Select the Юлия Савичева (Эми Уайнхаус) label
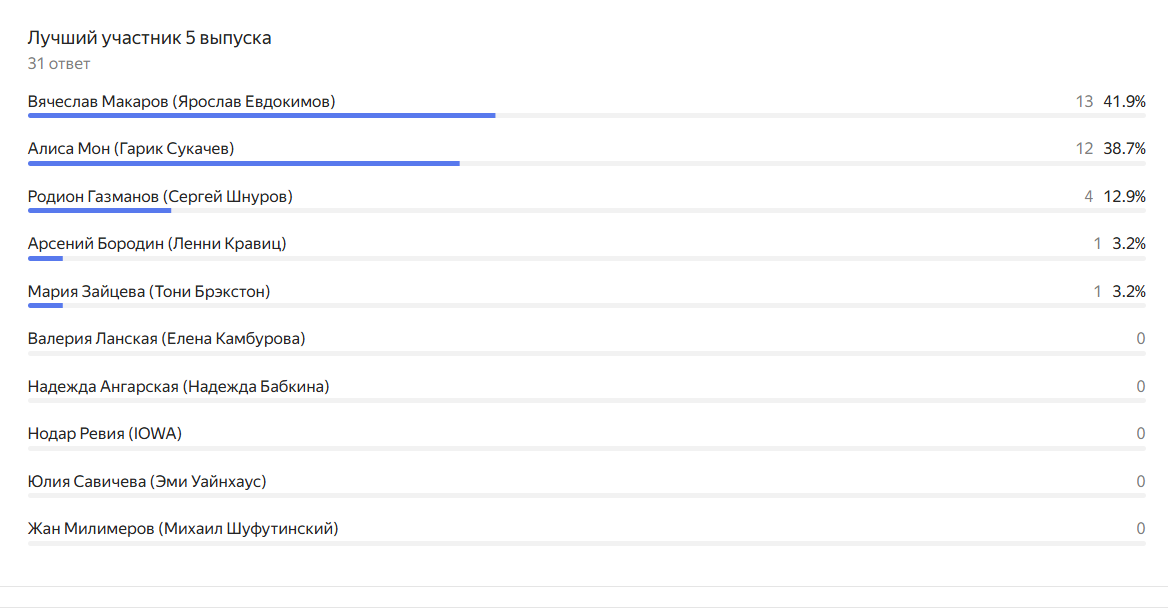Screen dimensions: 1168x608 (147, 481)
